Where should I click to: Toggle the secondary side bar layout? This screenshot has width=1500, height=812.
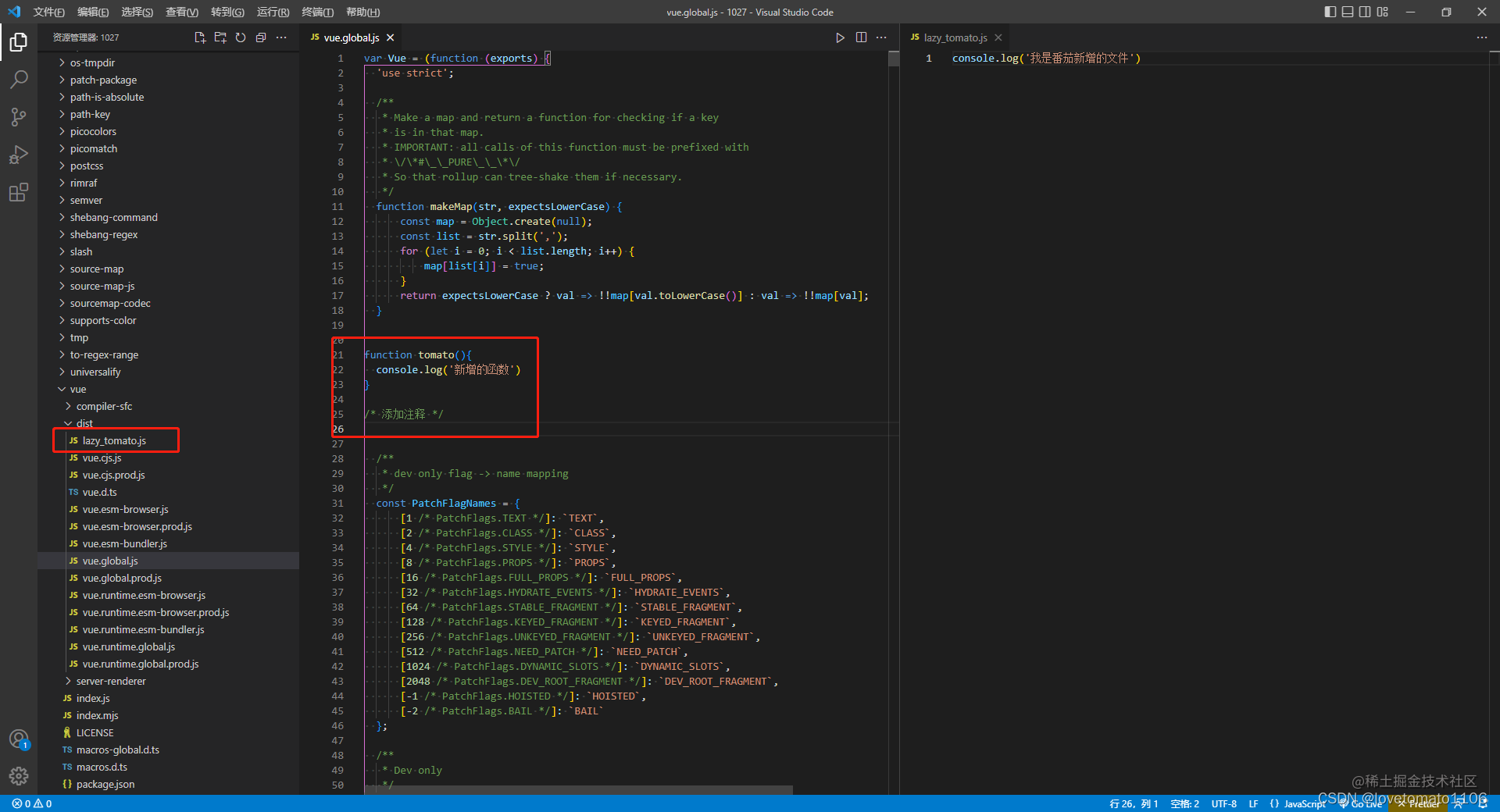click(1365, 12)
